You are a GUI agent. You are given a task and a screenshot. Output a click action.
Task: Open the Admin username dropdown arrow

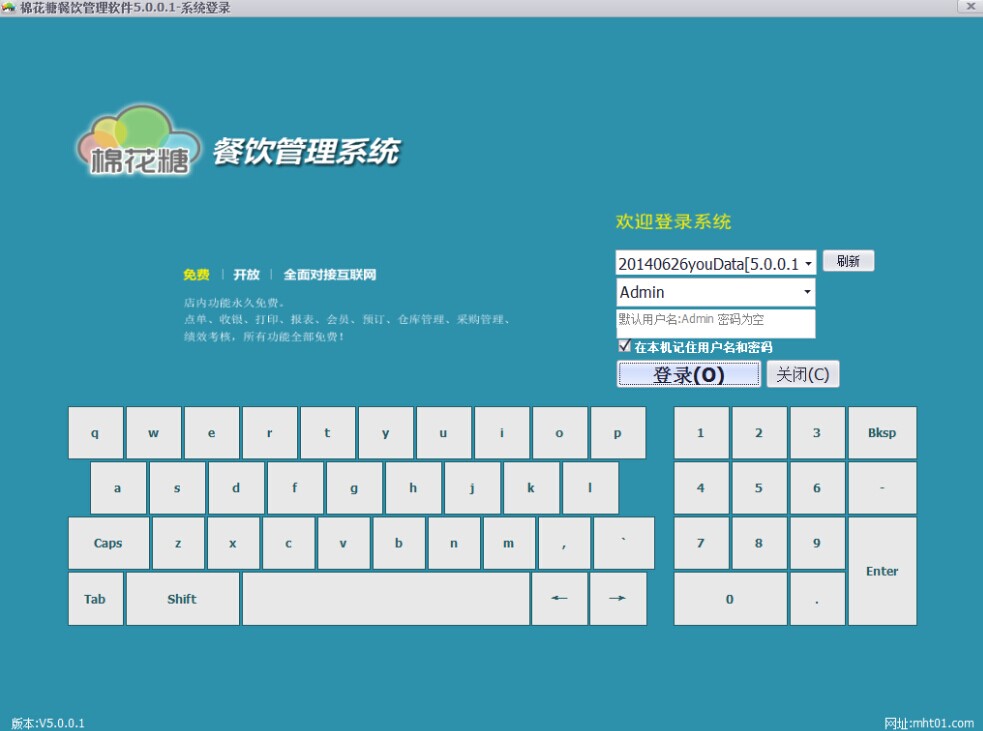pos(807,292)
